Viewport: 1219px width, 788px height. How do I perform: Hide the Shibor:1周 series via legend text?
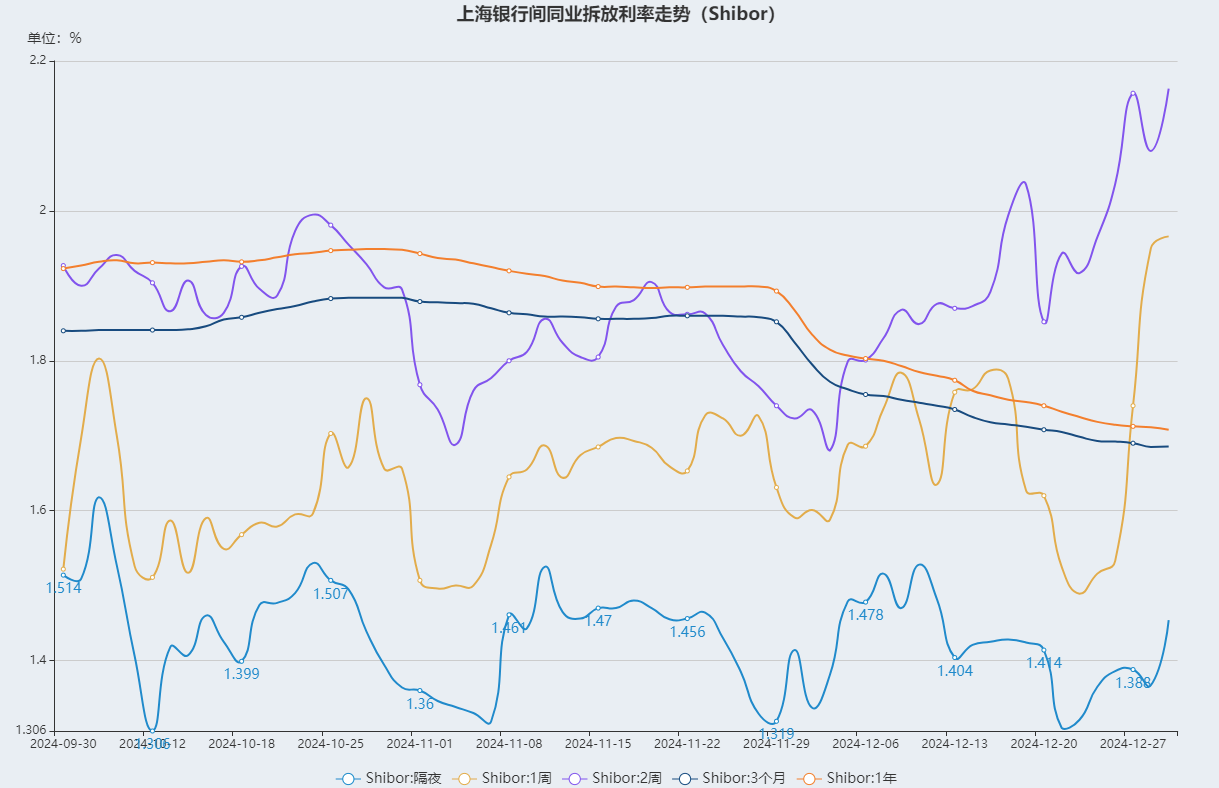pyautogui.click(x=516, y=778)
